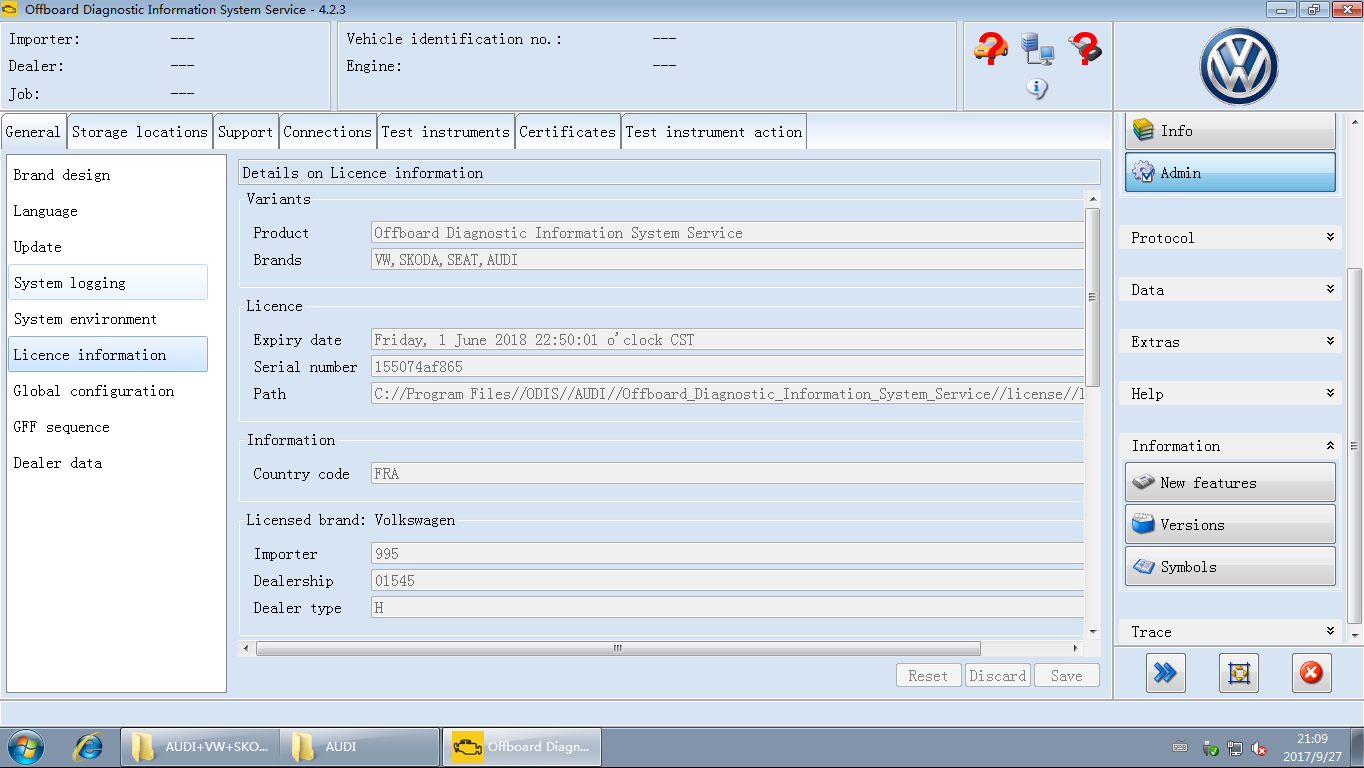
Task: Click the details horizontal scrollbar thumb
Action: pyautogui.click(x=617, y=648)
